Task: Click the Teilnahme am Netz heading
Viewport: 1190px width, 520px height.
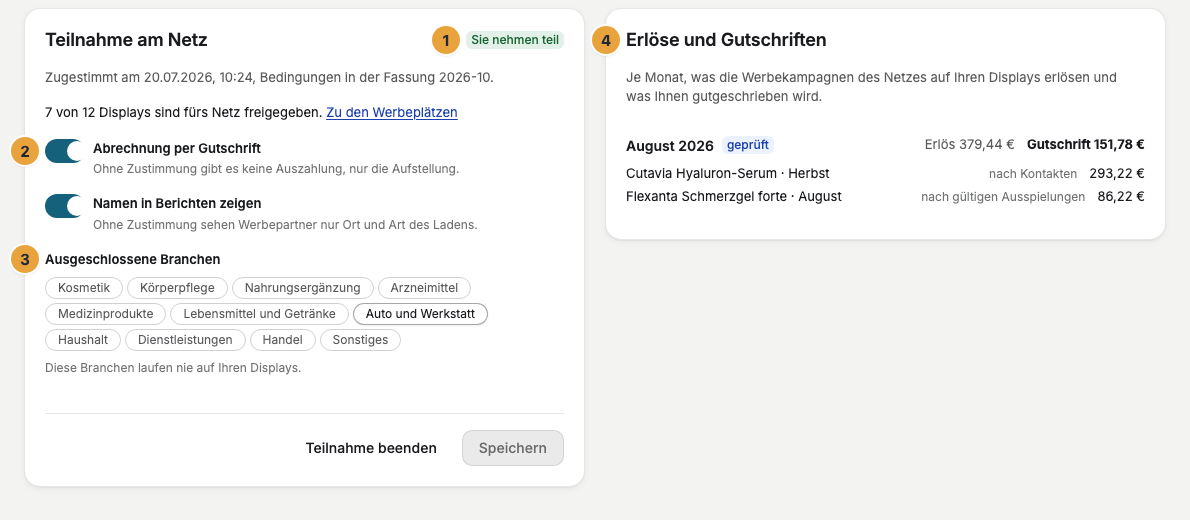Action: [126, 40]
